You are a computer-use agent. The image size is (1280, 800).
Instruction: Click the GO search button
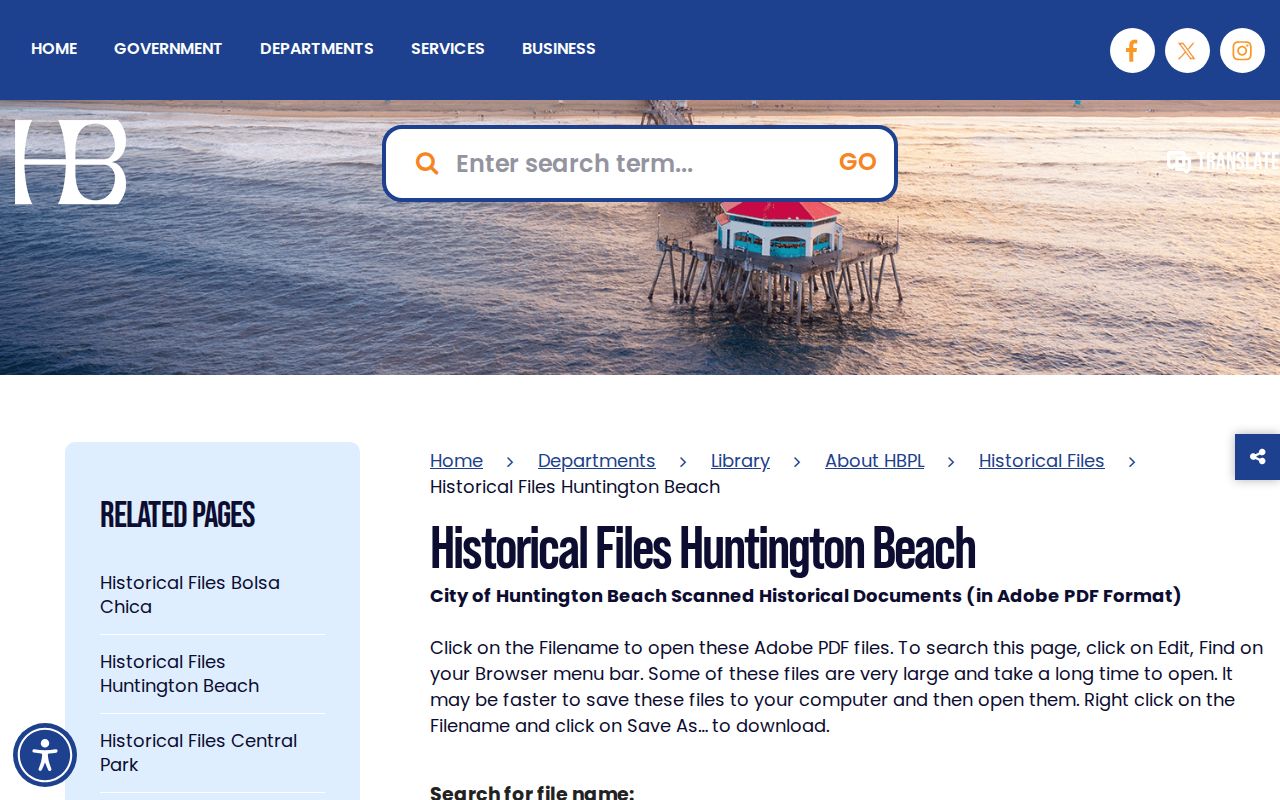(857, 162)
